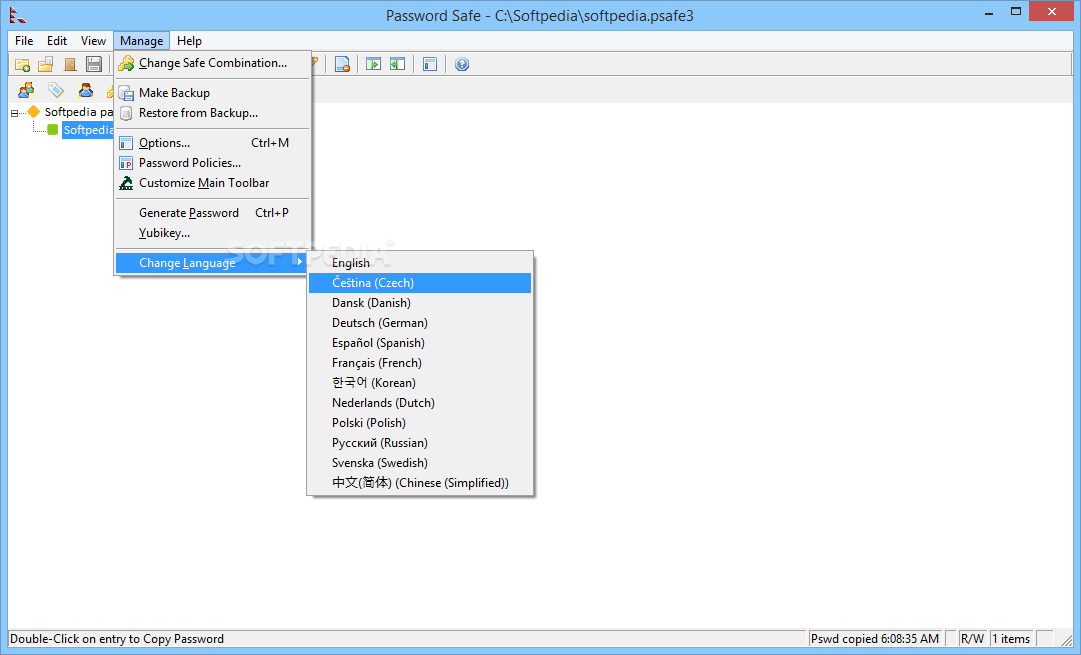Switch language to Nederlands (Dutch)

pyautogui.click(x=420, y=403)
